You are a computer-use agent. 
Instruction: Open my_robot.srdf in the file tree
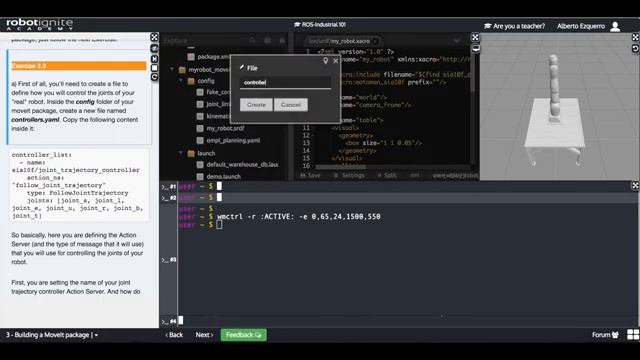[225, 128]
